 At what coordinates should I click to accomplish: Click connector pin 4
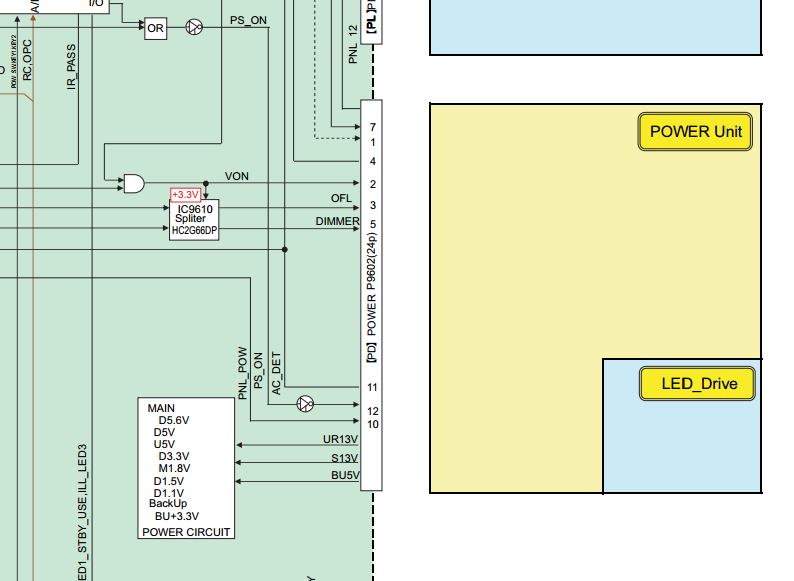pyautogui.click(x=373, y=162)
